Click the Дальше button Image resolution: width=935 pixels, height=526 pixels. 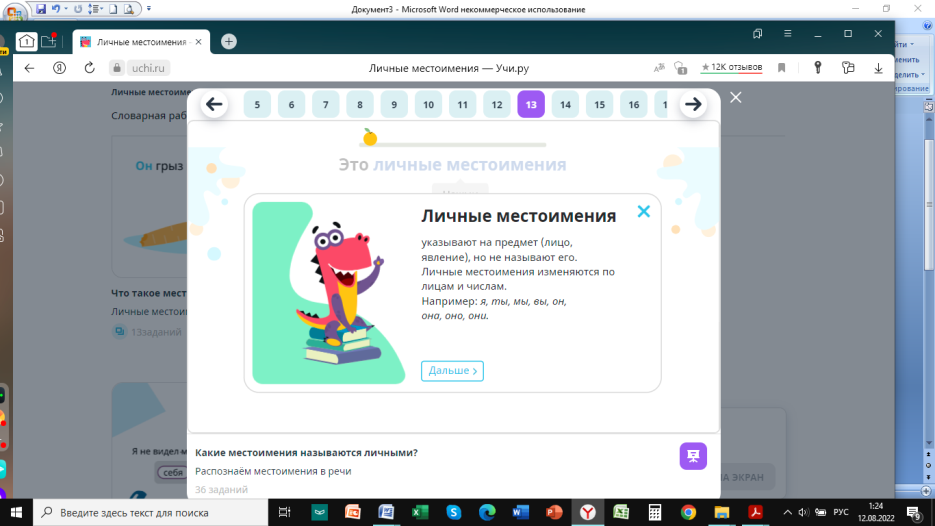pos(452,371)
